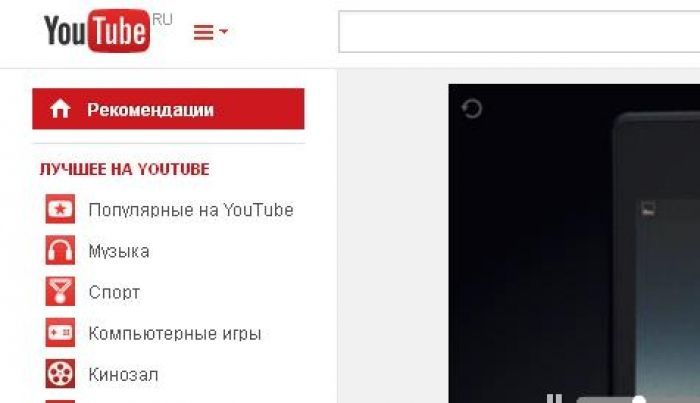Pause the playing video

coord(554,399)
